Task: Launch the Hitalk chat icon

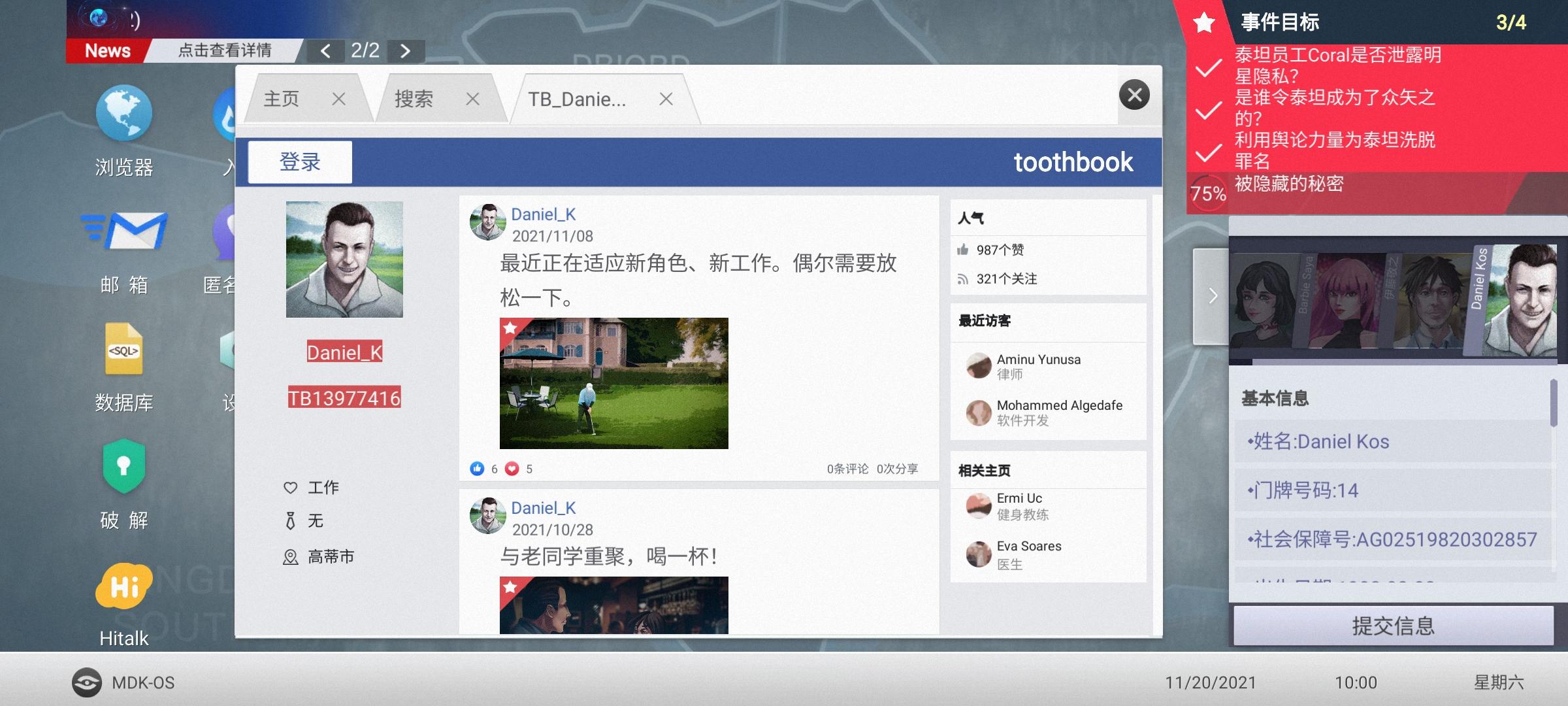Action: click(123, 586)
